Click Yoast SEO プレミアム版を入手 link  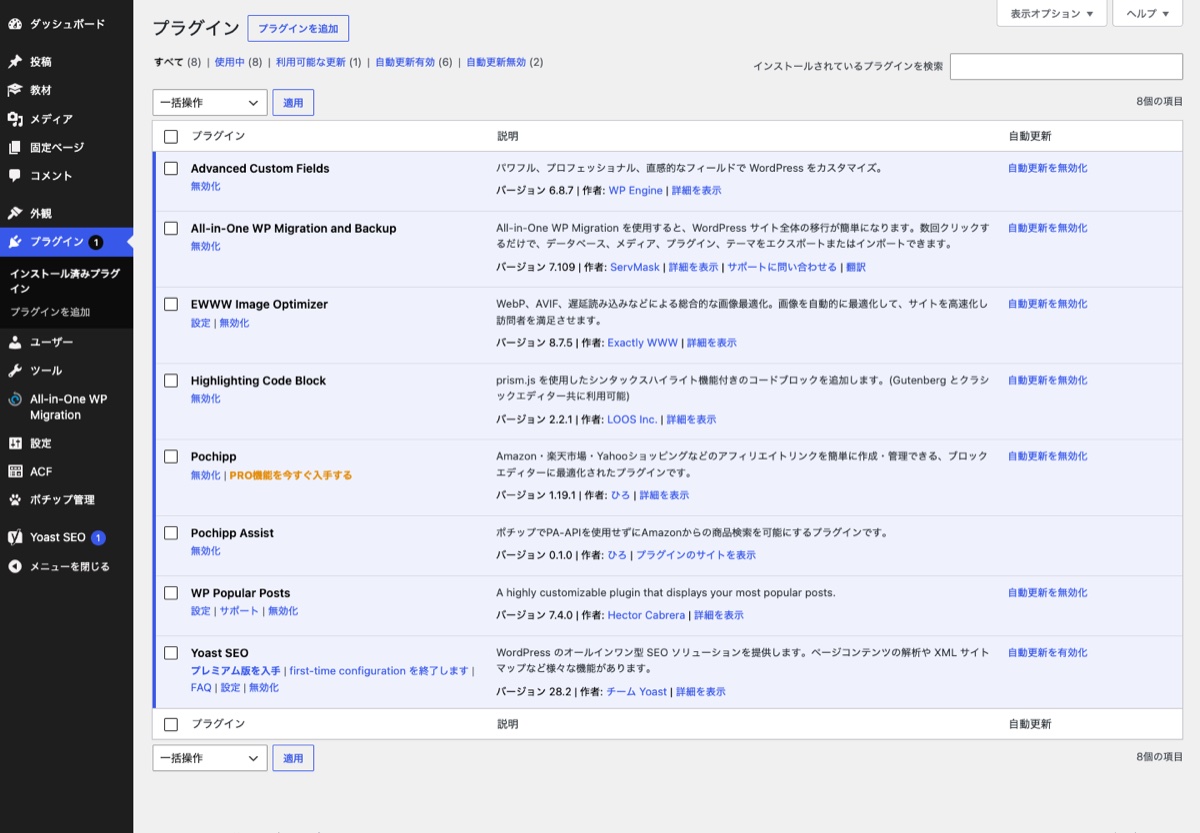tap(236, 671)
